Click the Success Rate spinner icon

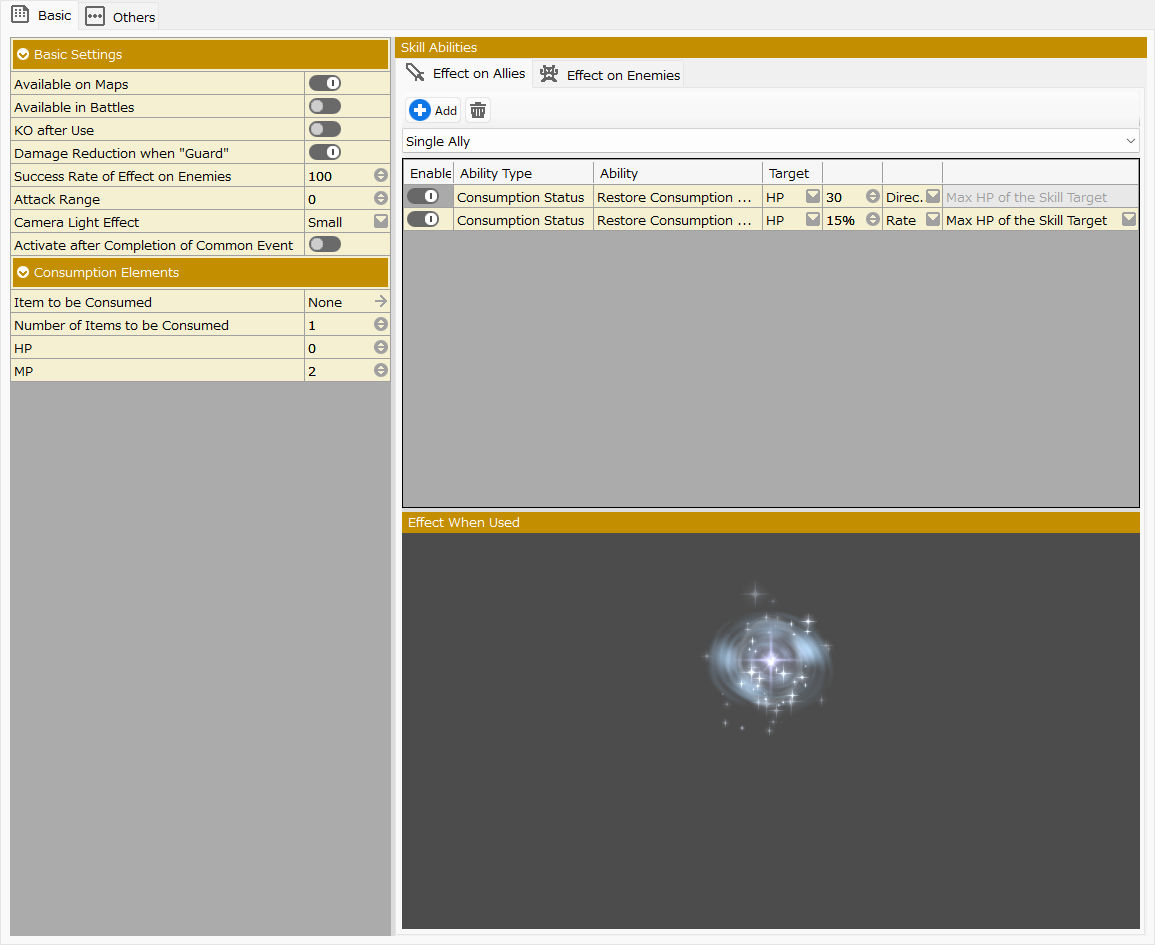[x=381, y=176]
